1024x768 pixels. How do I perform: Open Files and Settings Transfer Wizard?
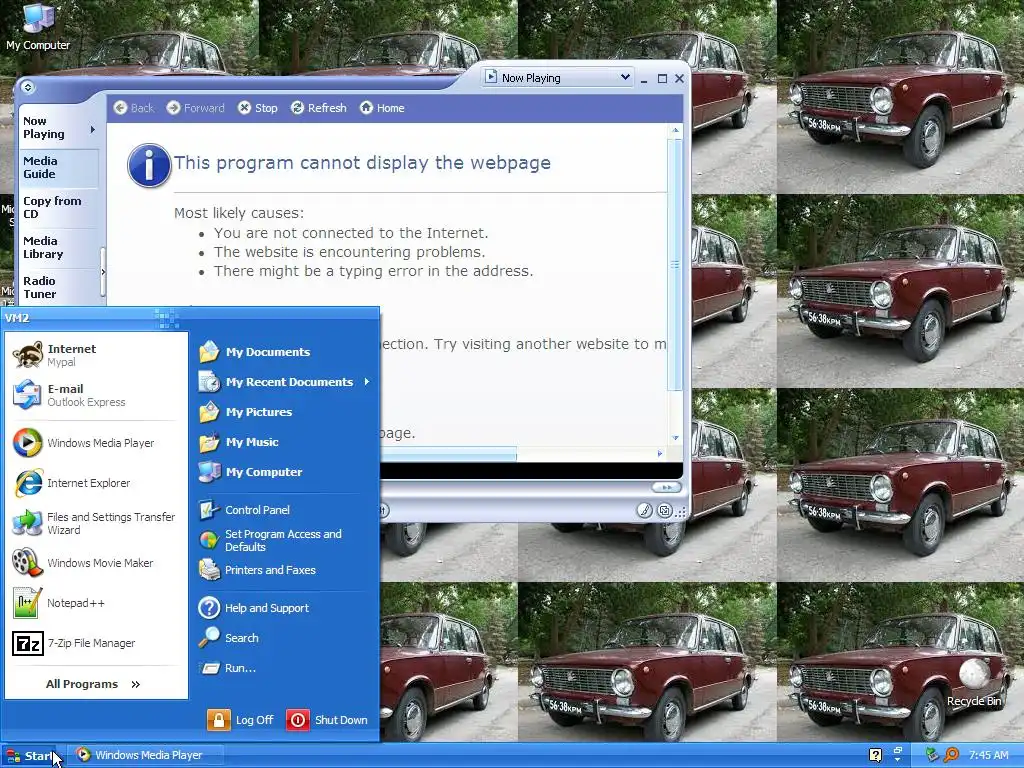pos(96,523)
